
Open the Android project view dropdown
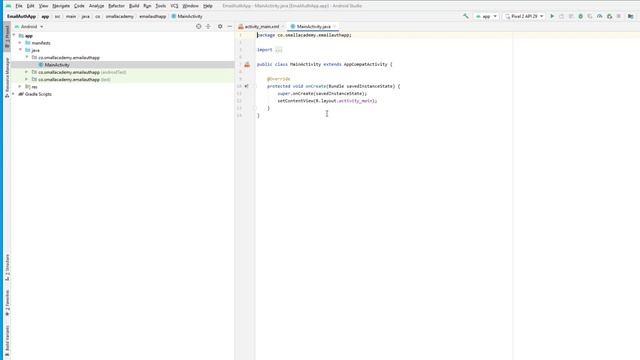pos(29,27)
